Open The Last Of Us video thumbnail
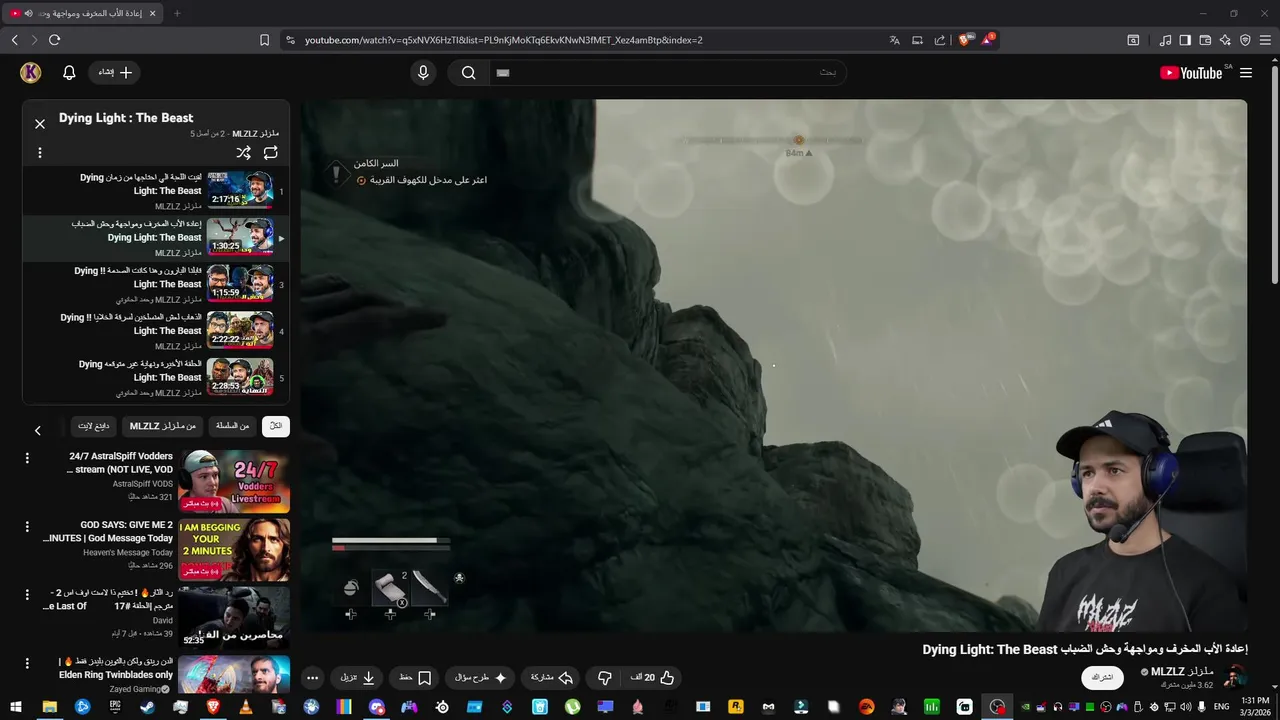The width and height of the screenshot is (1280, 720). point(234,618)
